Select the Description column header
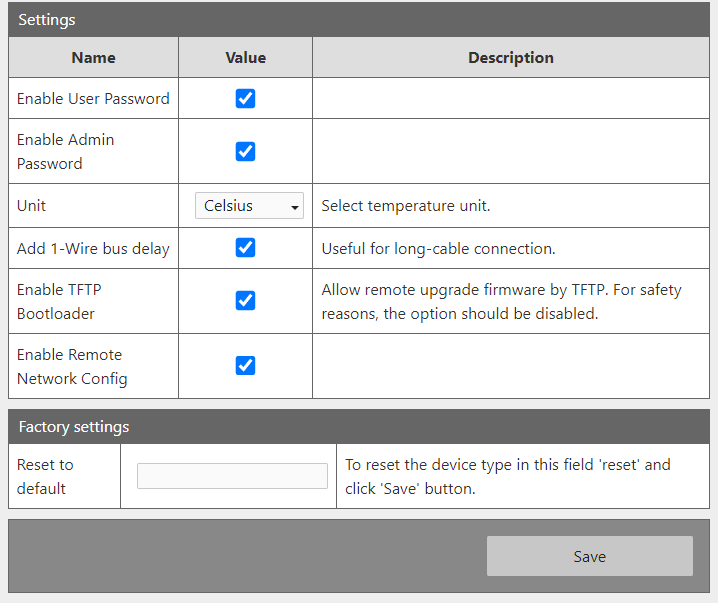 [x=510, y=58]
